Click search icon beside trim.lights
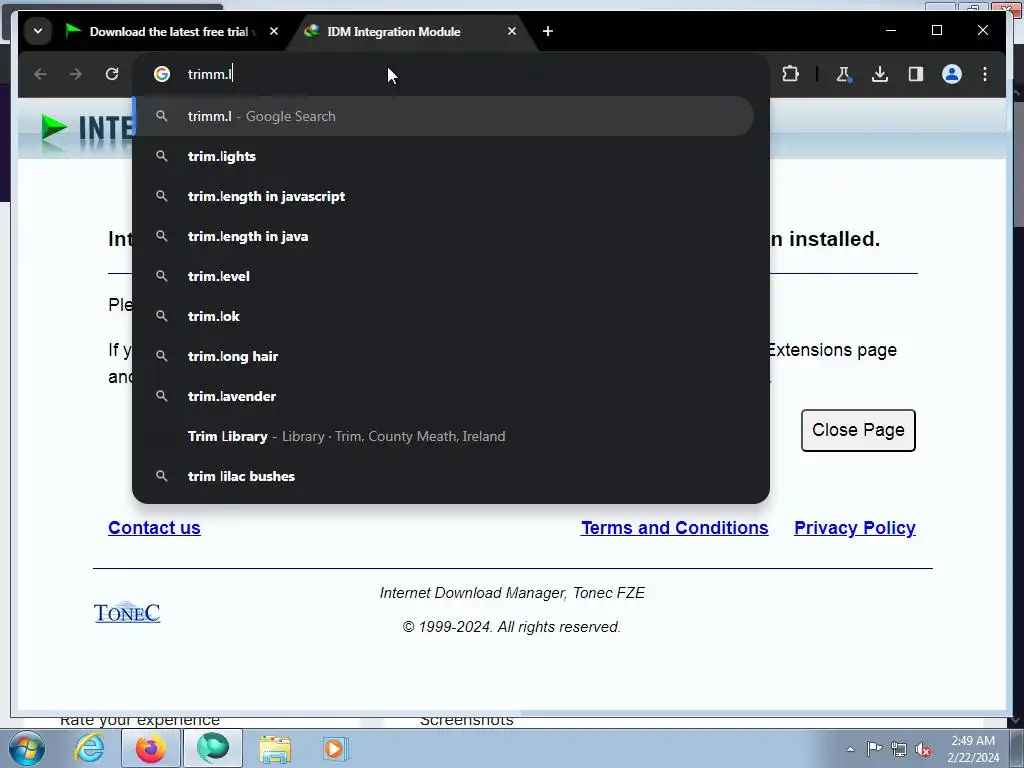The width and height of the screenshot is (1024, 768). [162, 156]
